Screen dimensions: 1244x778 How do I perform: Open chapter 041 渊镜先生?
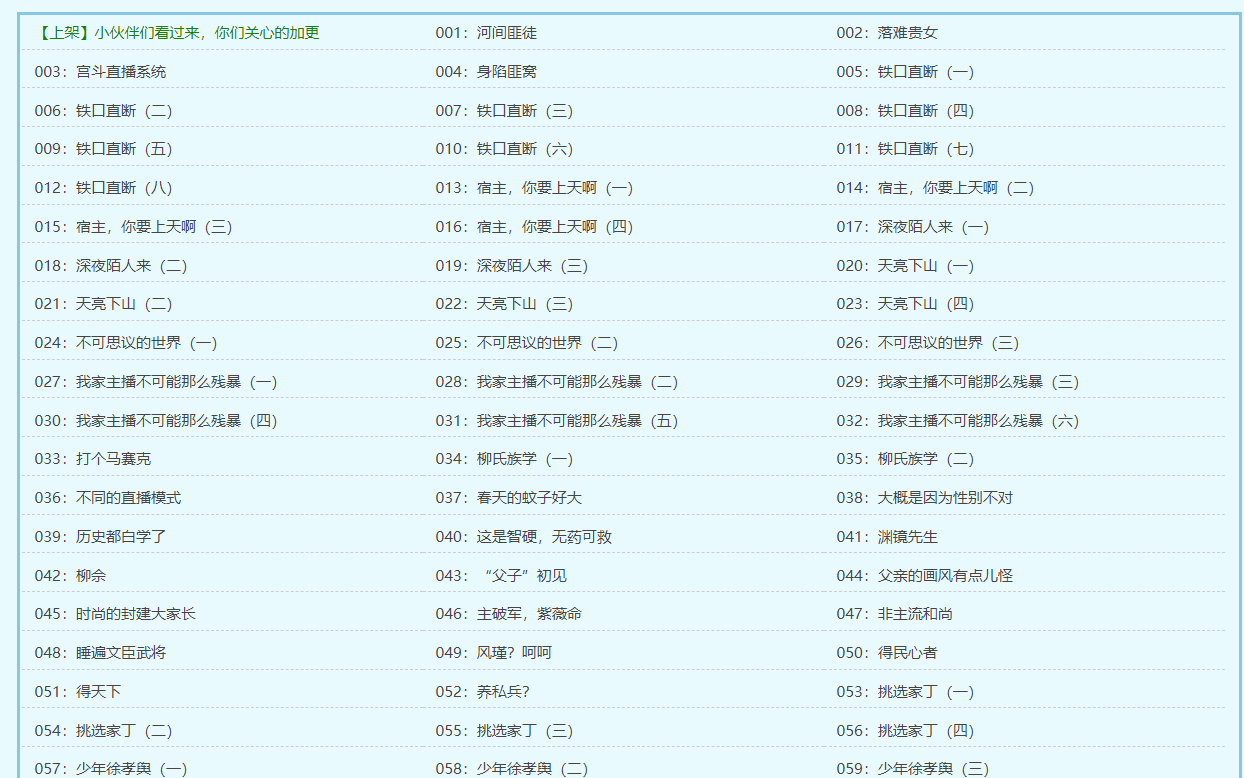881,536
